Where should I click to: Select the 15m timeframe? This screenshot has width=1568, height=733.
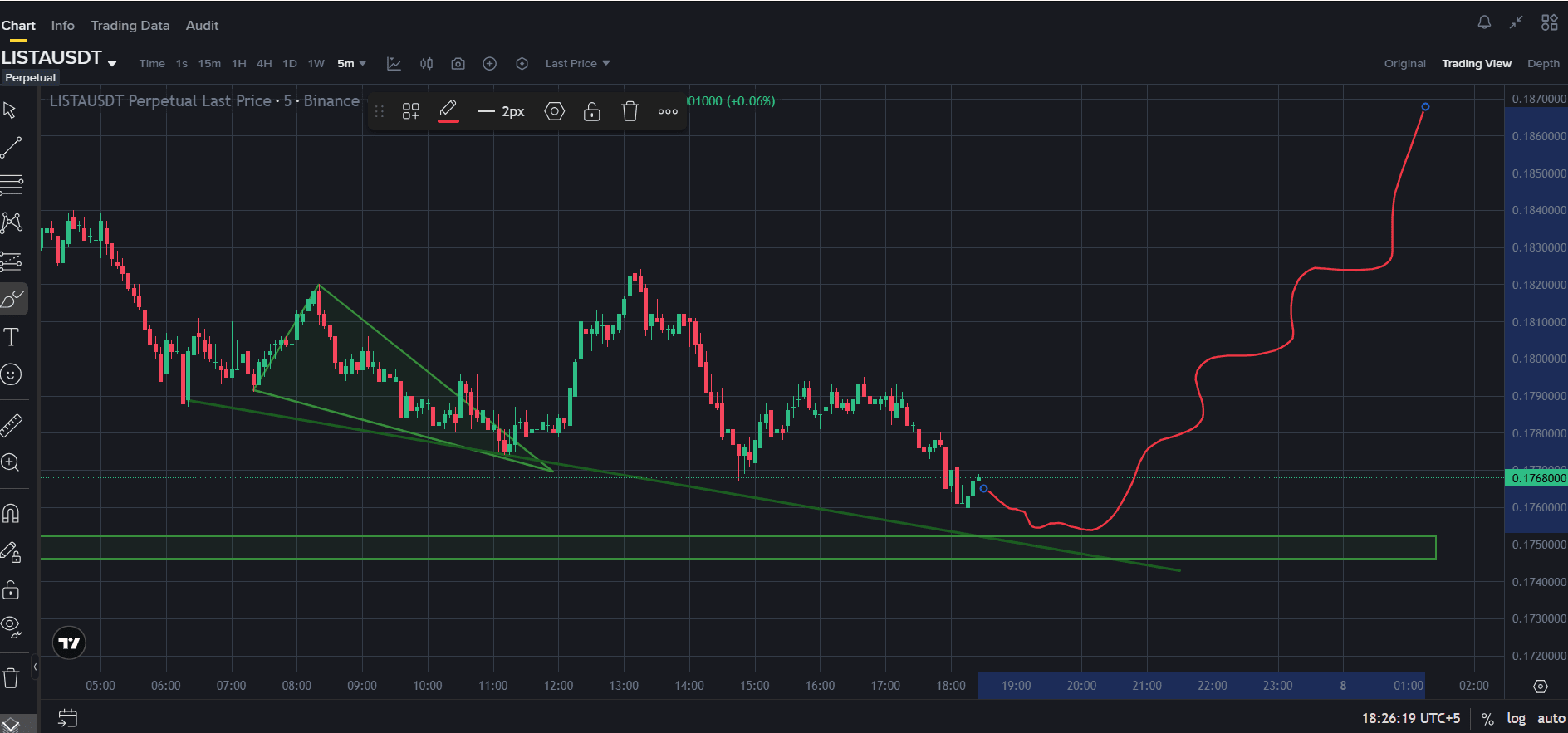point(209,64)
